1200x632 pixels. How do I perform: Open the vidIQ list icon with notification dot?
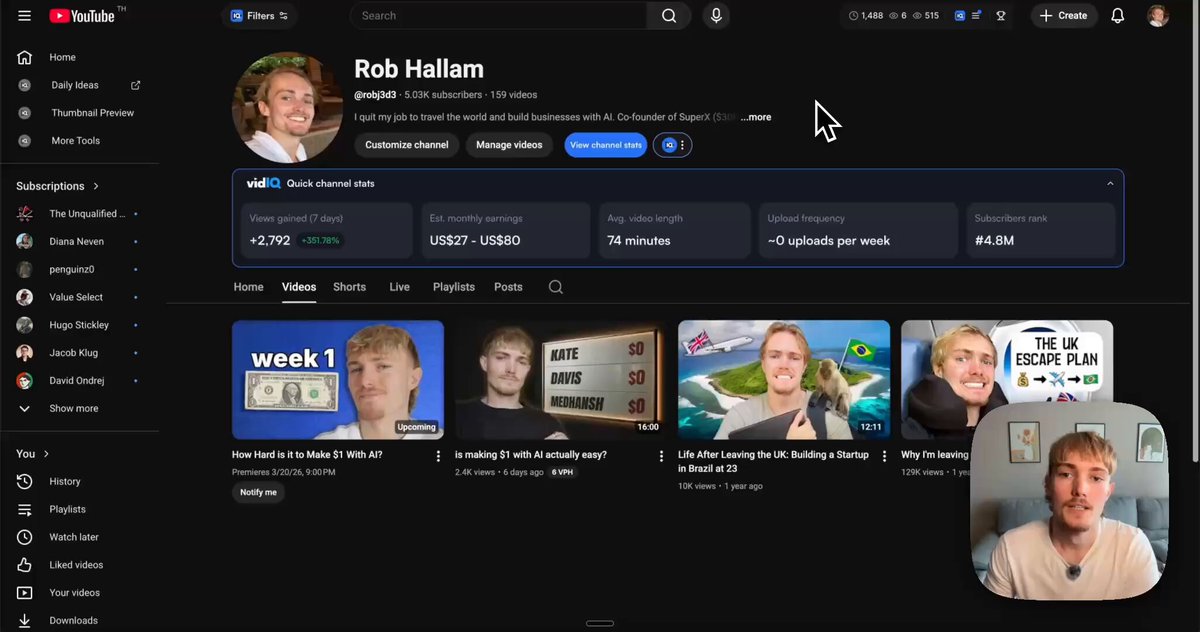pyautogui.click(x=977, y=16)
